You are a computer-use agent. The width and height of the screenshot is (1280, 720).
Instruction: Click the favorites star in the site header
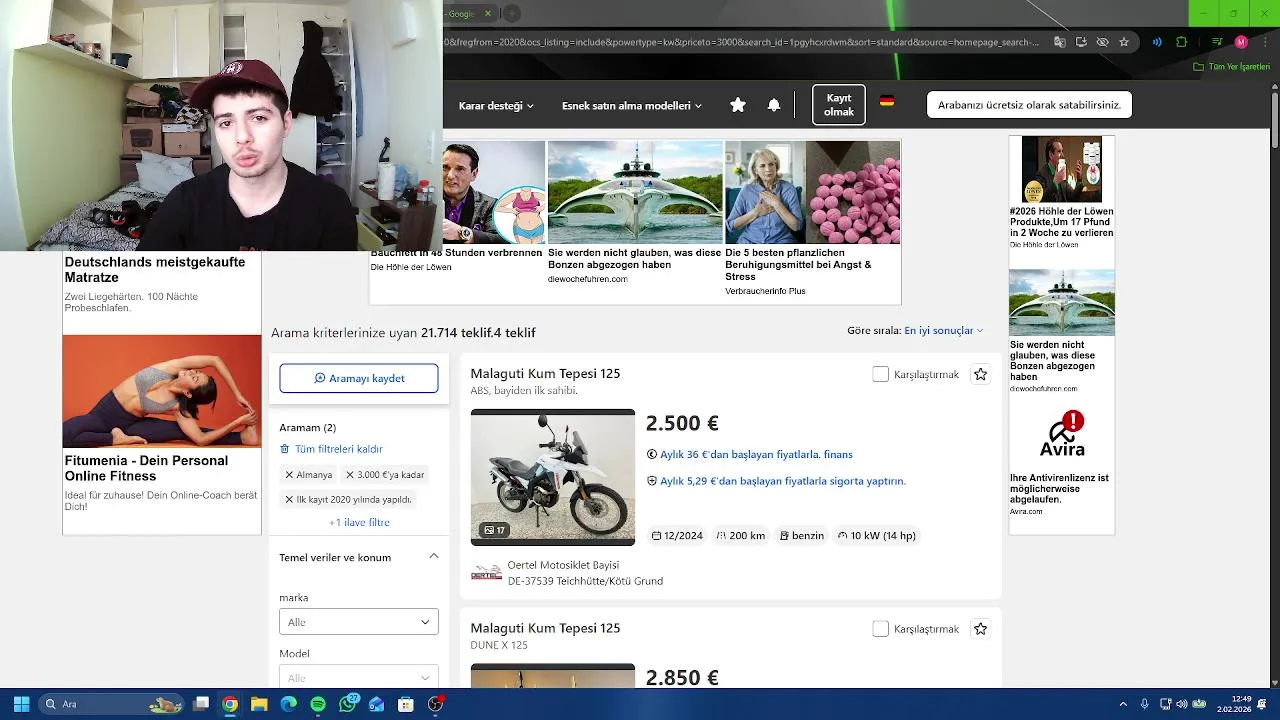click(738, 105)
